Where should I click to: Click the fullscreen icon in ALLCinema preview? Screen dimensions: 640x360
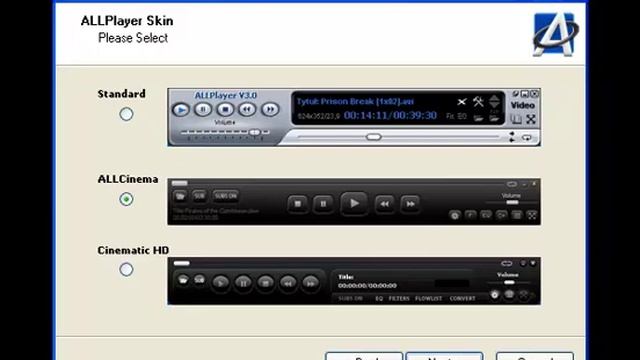532,215
